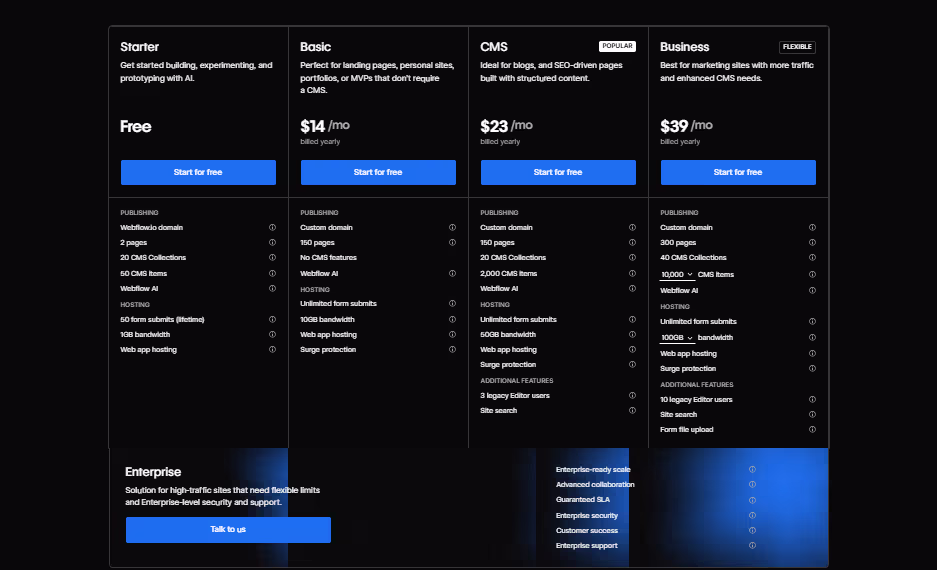
Task: Open the 100GB bandwidth dropdown
Action: pos(677,338)
